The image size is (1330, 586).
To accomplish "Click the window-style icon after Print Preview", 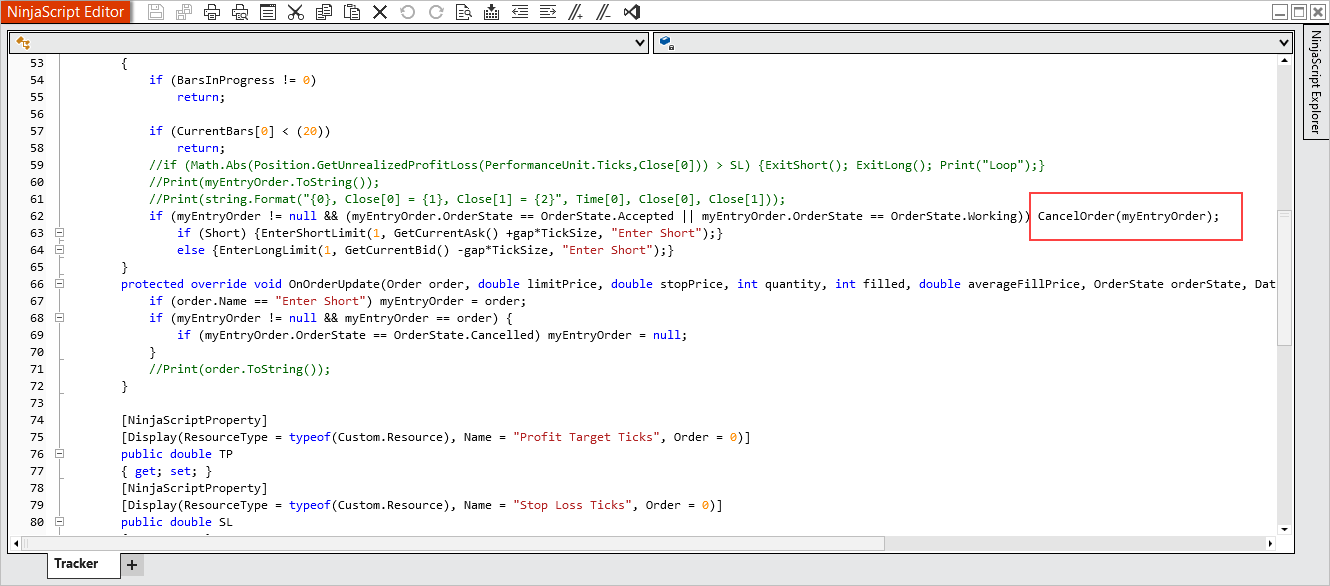I will click(267, 13).
